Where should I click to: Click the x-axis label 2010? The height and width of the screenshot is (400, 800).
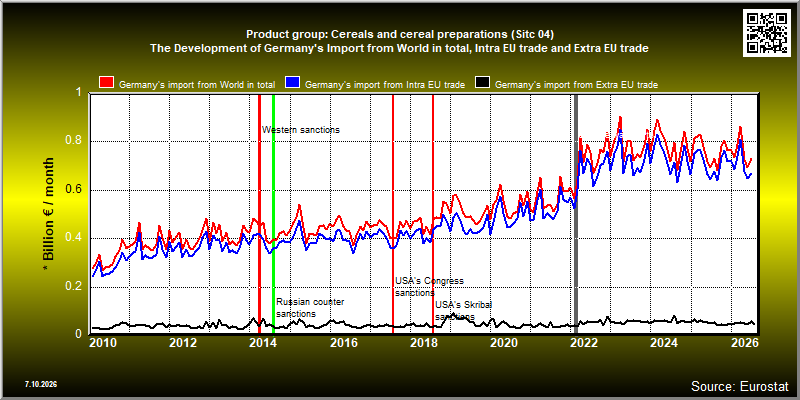pyautogui.click(x=104, y=343)
